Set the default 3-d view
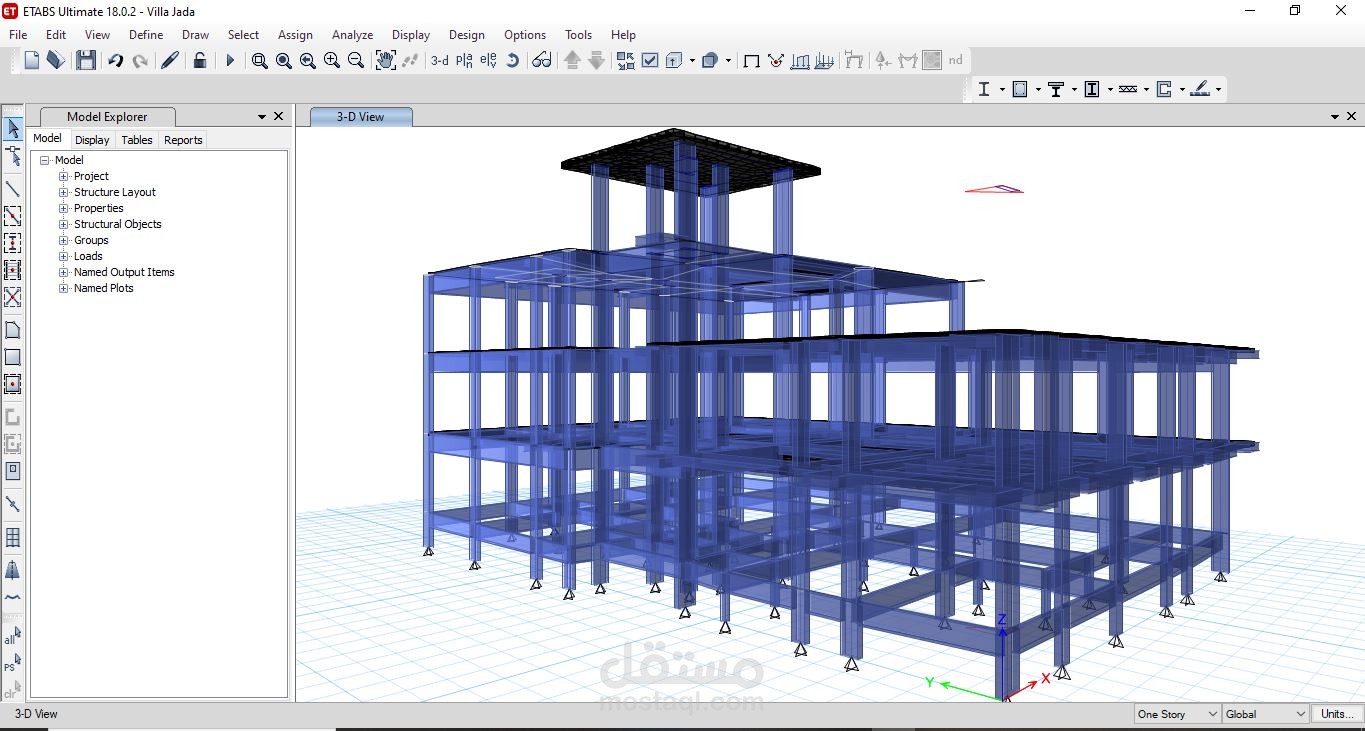This screenshot has height=731, width=1365. pyautogui.click(x=440, y=61)
